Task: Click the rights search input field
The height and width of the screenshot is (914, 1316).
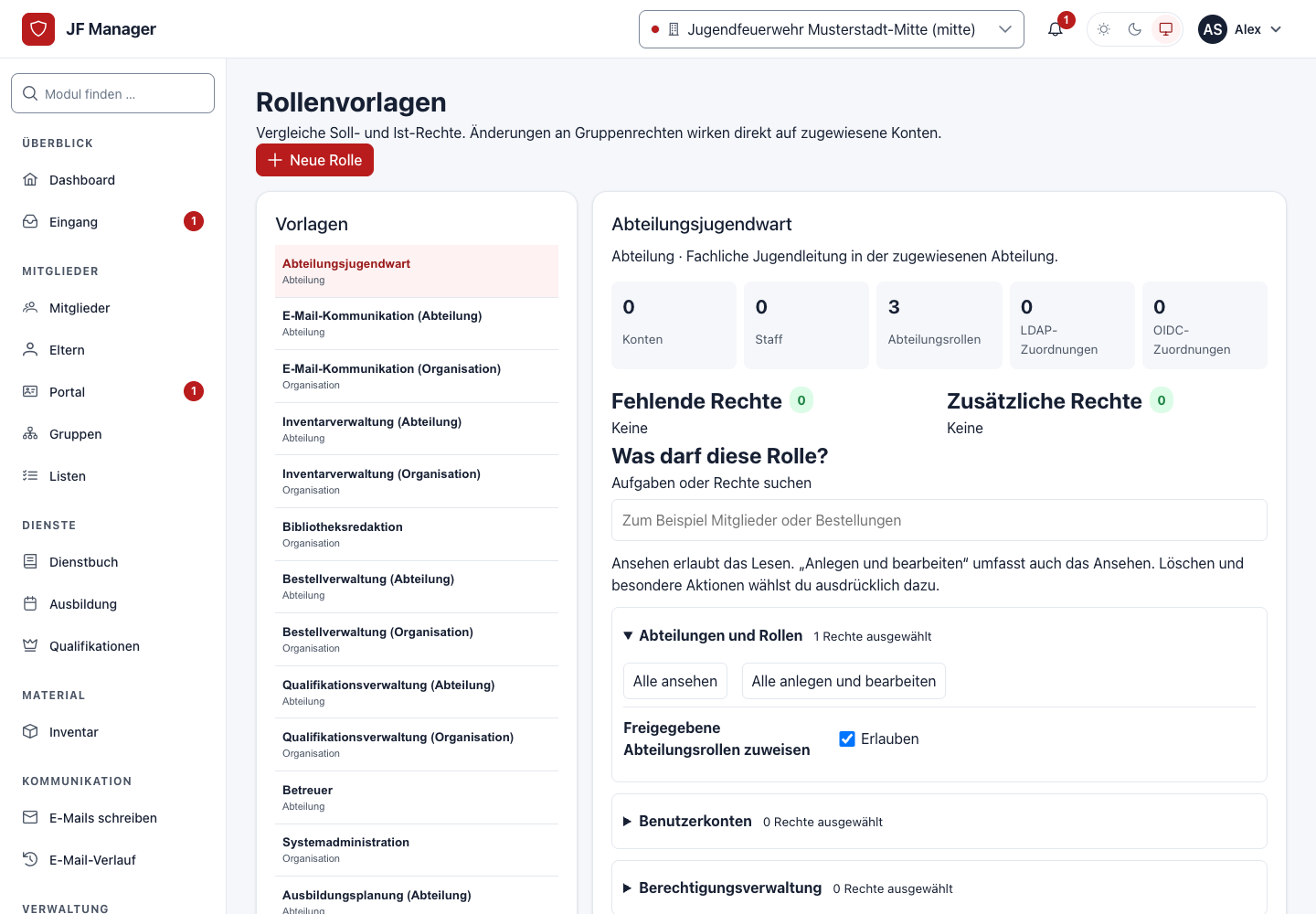Action: (x=939, y=520)
